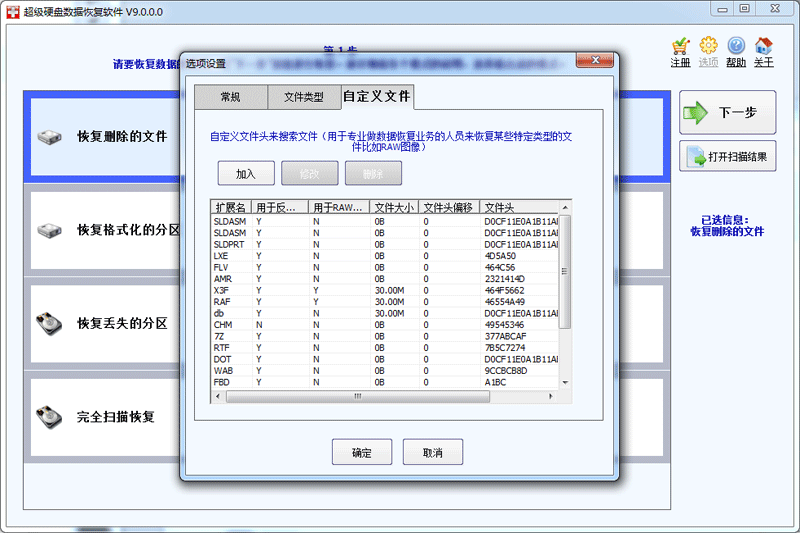Click the 帮助 question mark icon
The image size is (800, 533).
click(x=736, y=47)
